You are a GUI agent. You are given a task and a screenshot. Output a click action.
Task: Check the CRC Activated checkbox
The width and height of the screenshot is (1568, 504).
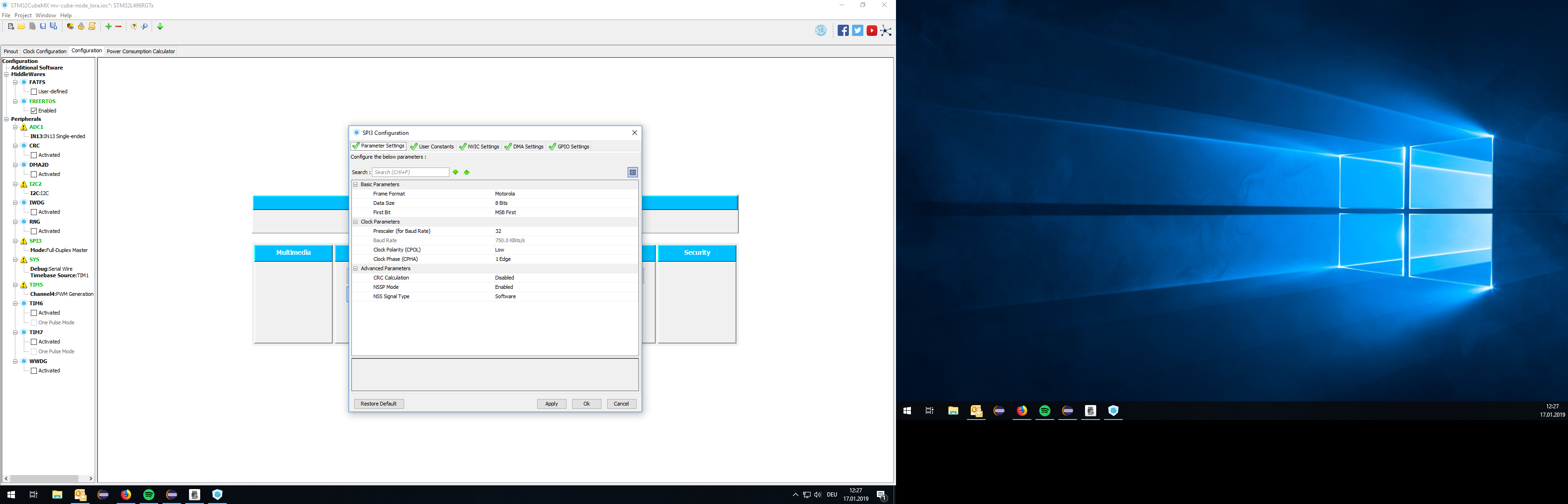click(x=34, y=155)
